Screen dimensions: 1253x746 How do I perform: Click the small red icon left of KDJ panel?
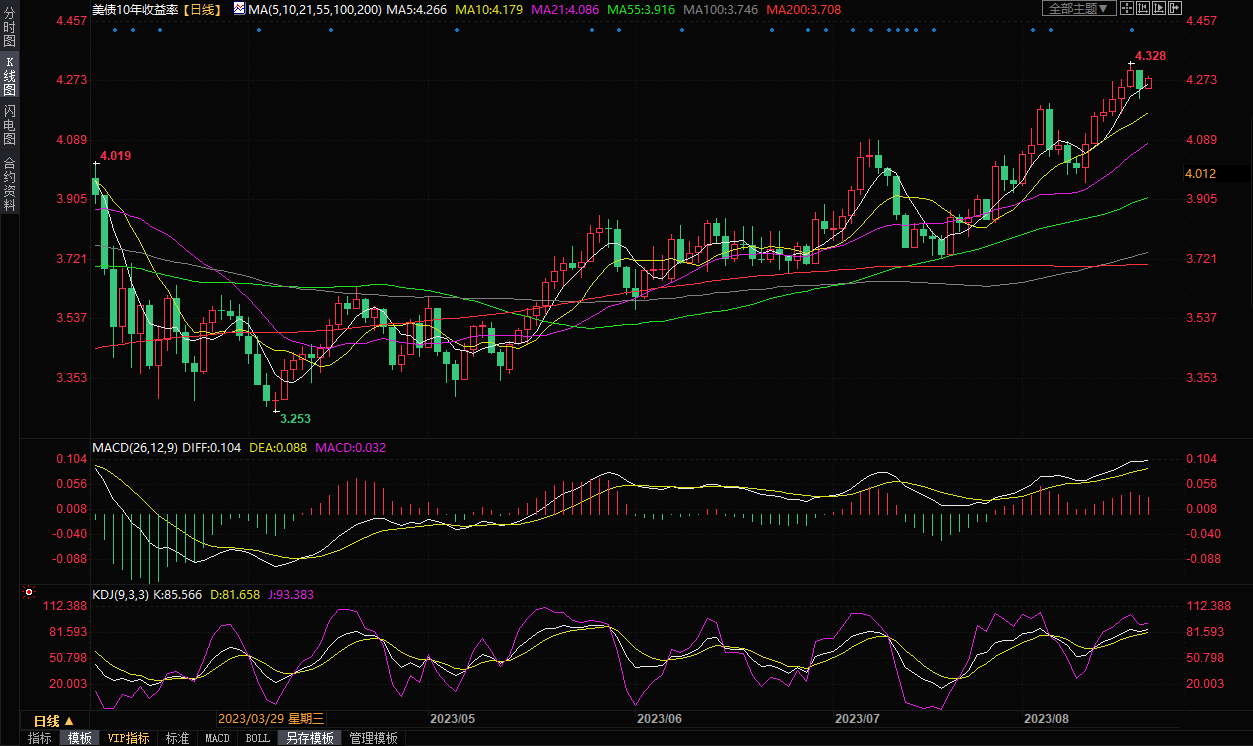29,592
